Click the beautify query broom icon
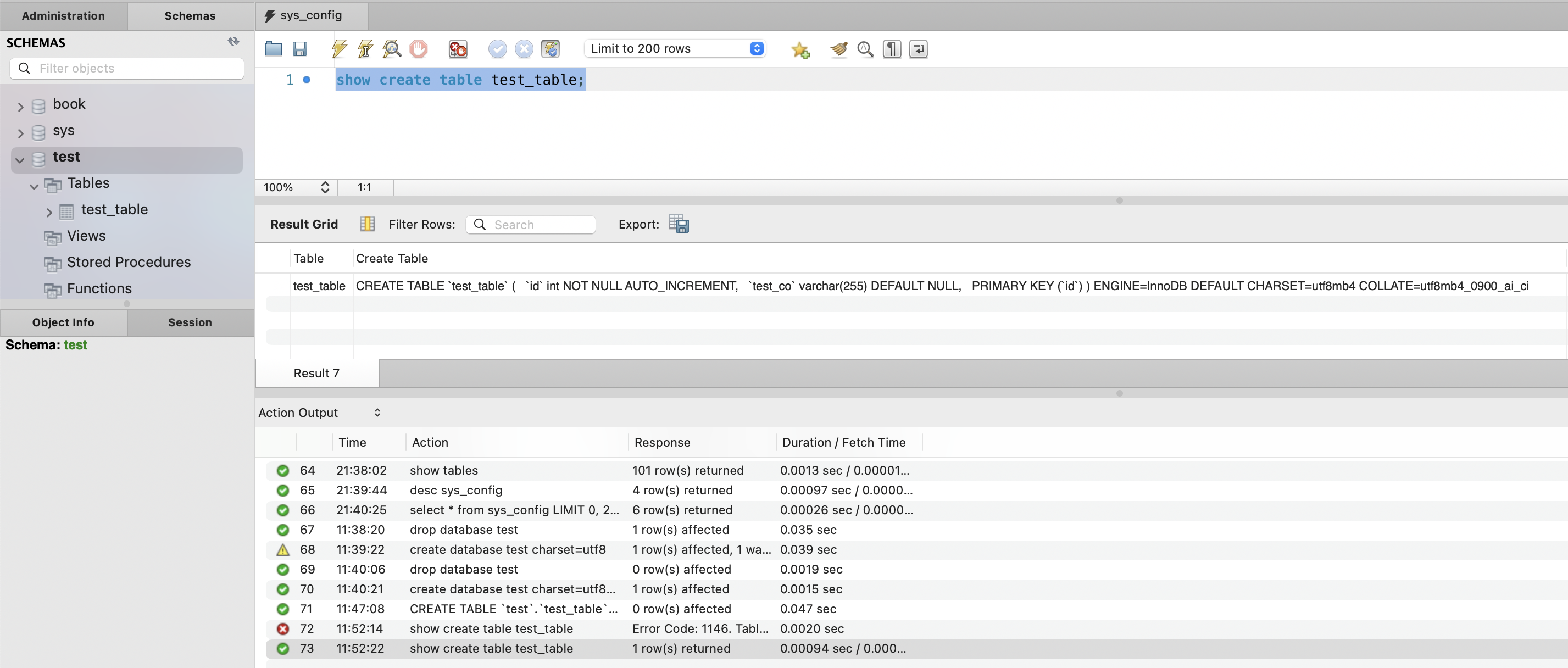Image resolution: width=1568 pixels, height=668 pixels. (x=838, y=49)
